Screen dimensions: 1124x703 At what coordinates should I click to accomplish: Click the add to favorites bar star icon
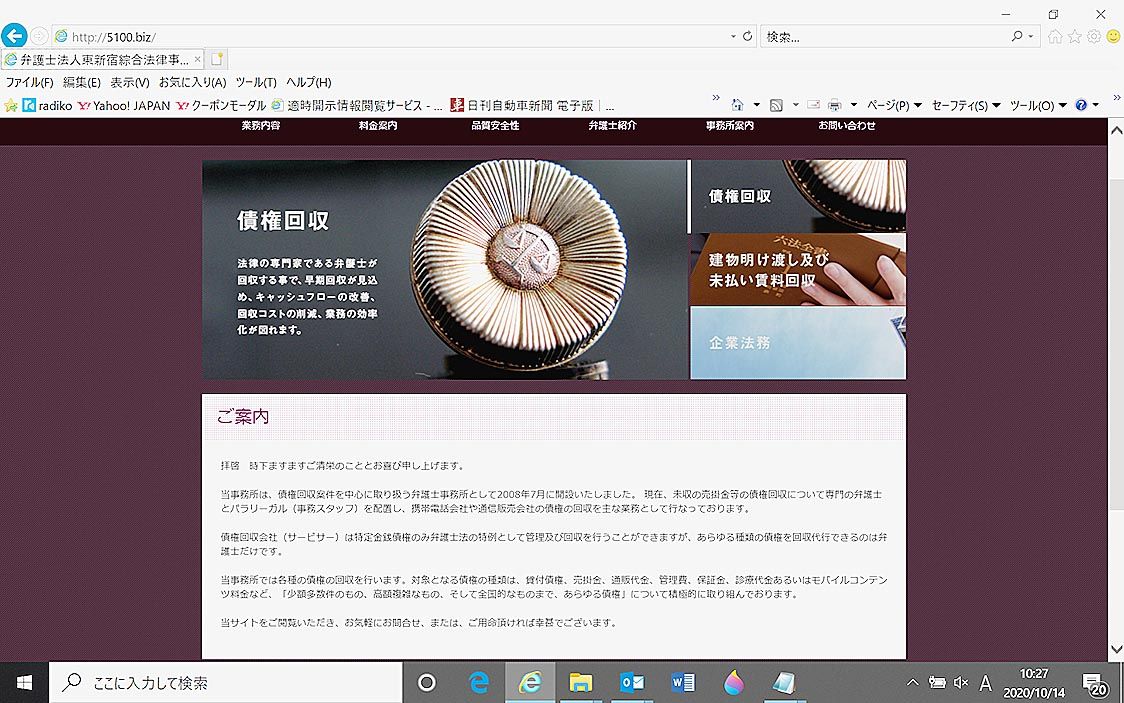[x=11, y=105]
